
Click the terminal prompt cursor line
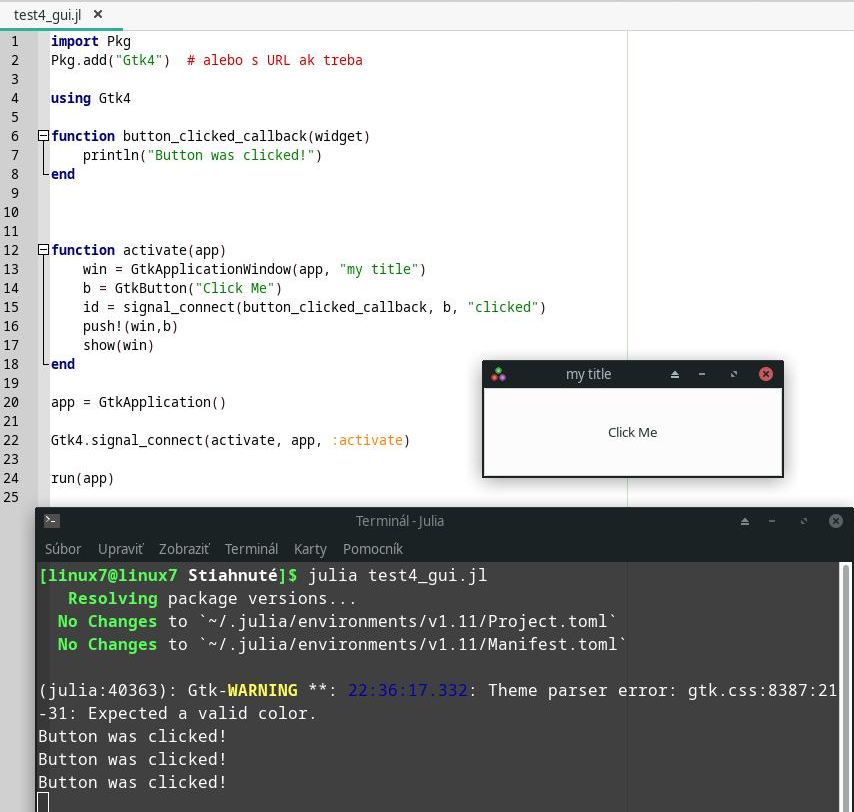point(44,802)
